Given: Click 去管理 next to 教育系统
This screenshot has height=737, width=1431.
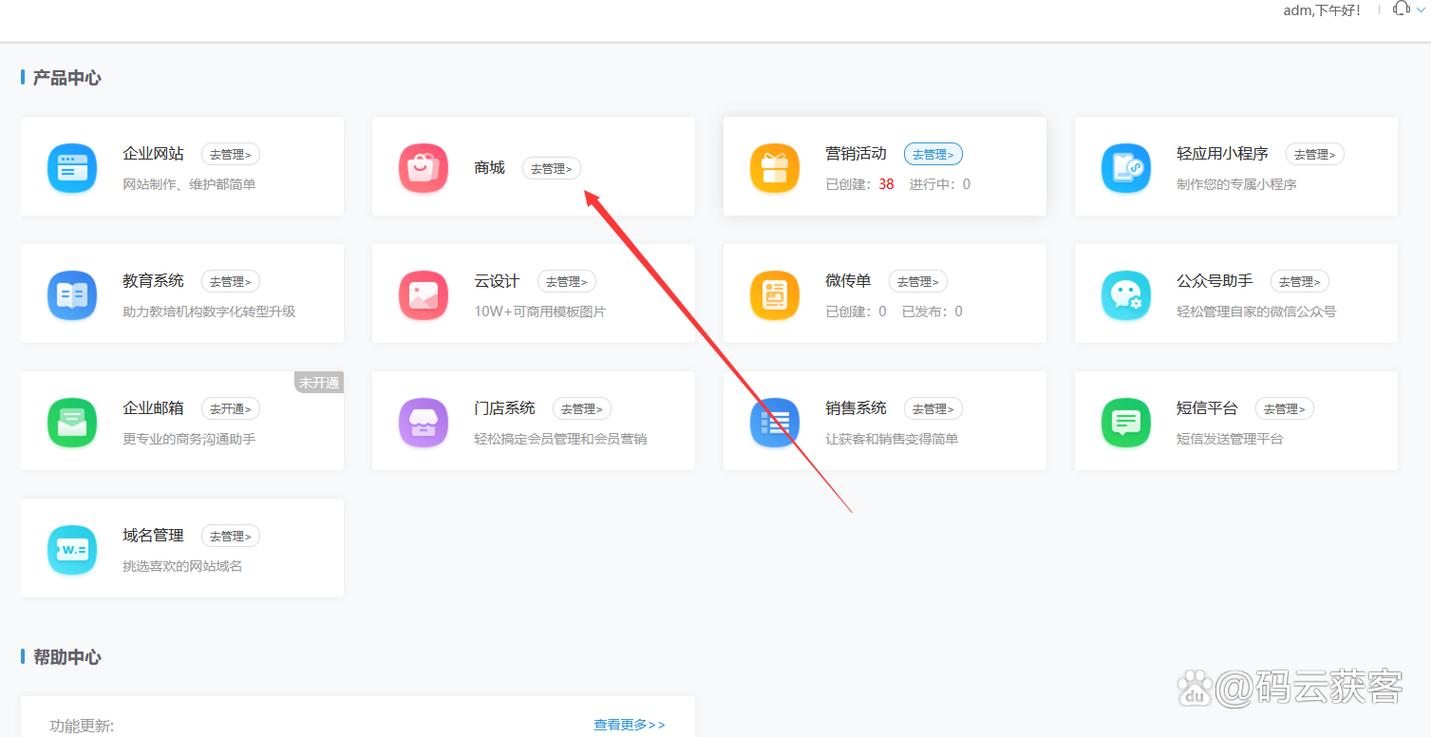Looking at the screenshot, I should 231,281.
